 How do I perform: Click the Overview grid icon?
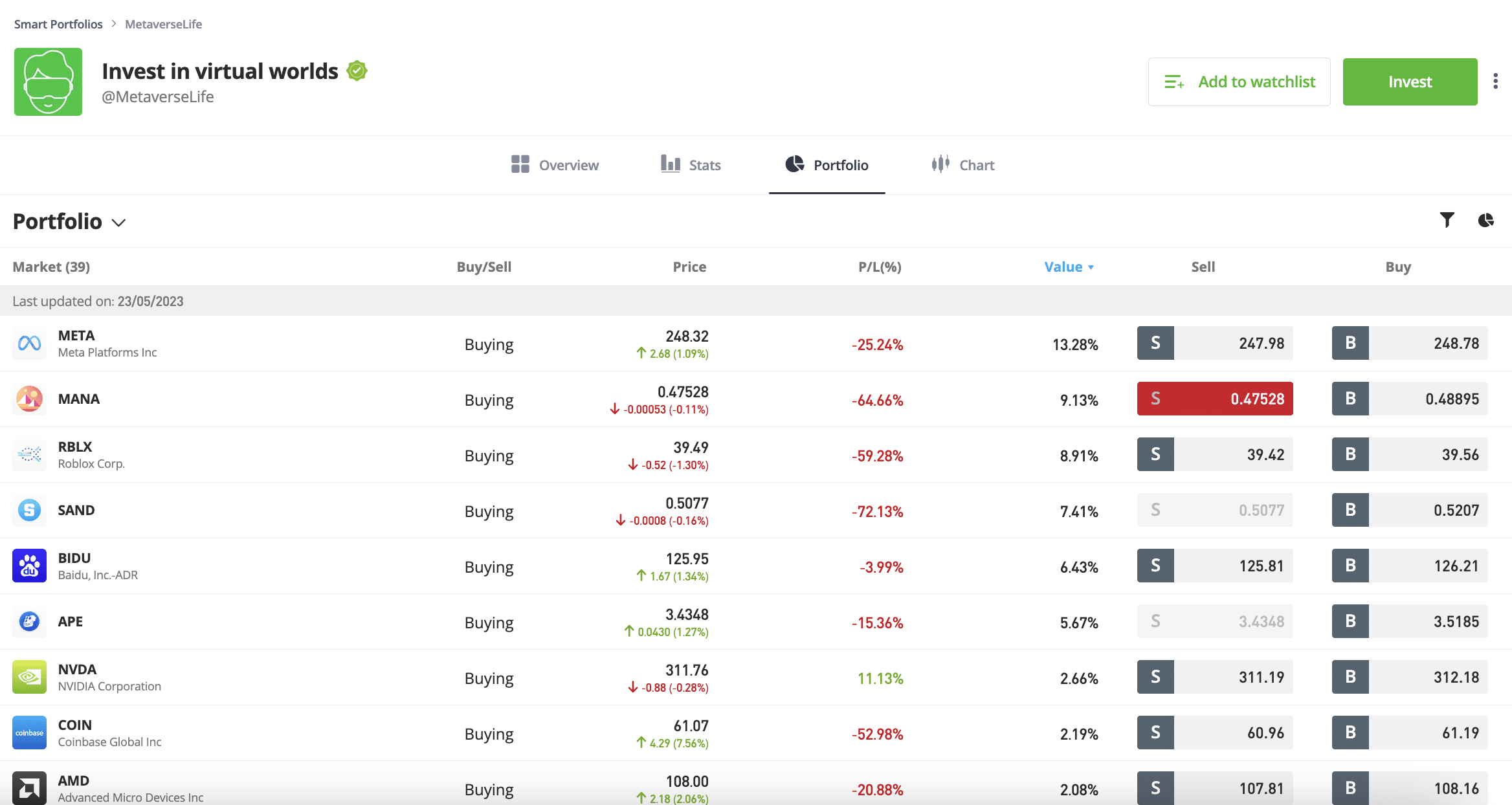coord(520,164)
